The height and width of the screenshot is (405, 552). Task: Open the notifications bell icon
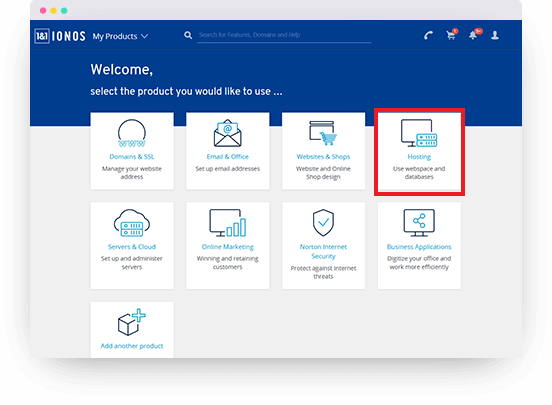[475, 34]
